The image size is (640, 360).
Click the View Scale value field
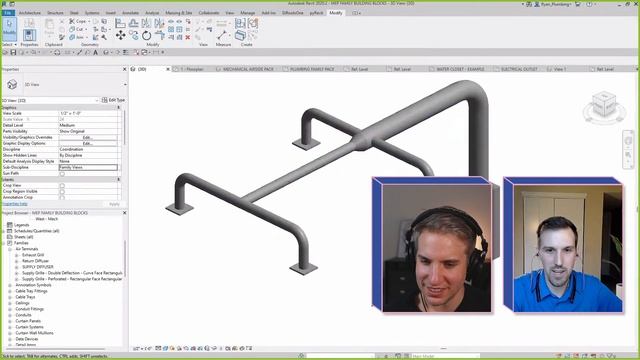88,113
